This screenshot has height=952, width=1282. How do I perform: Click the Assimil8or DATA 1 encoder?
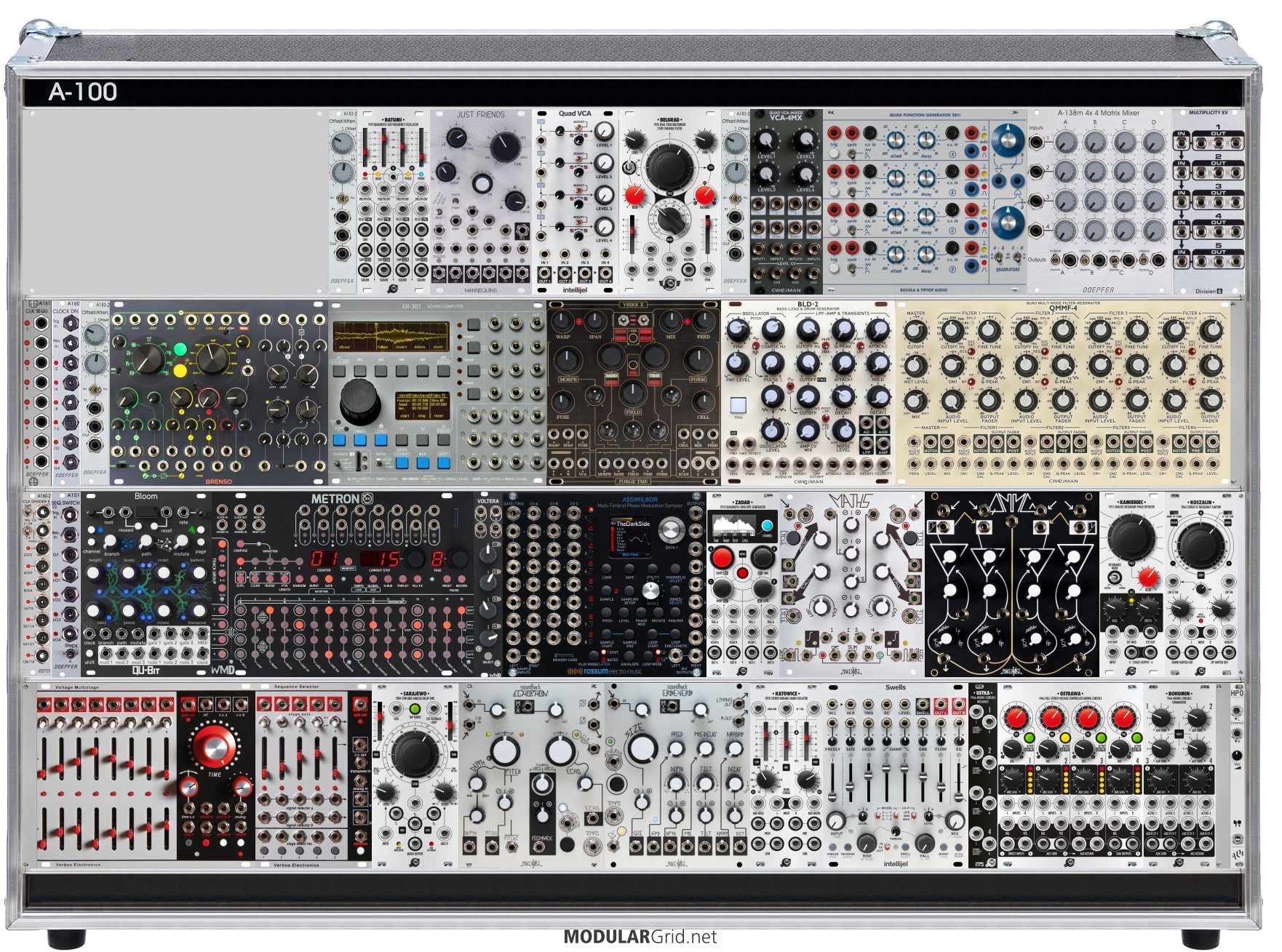[x=671, y=529]
